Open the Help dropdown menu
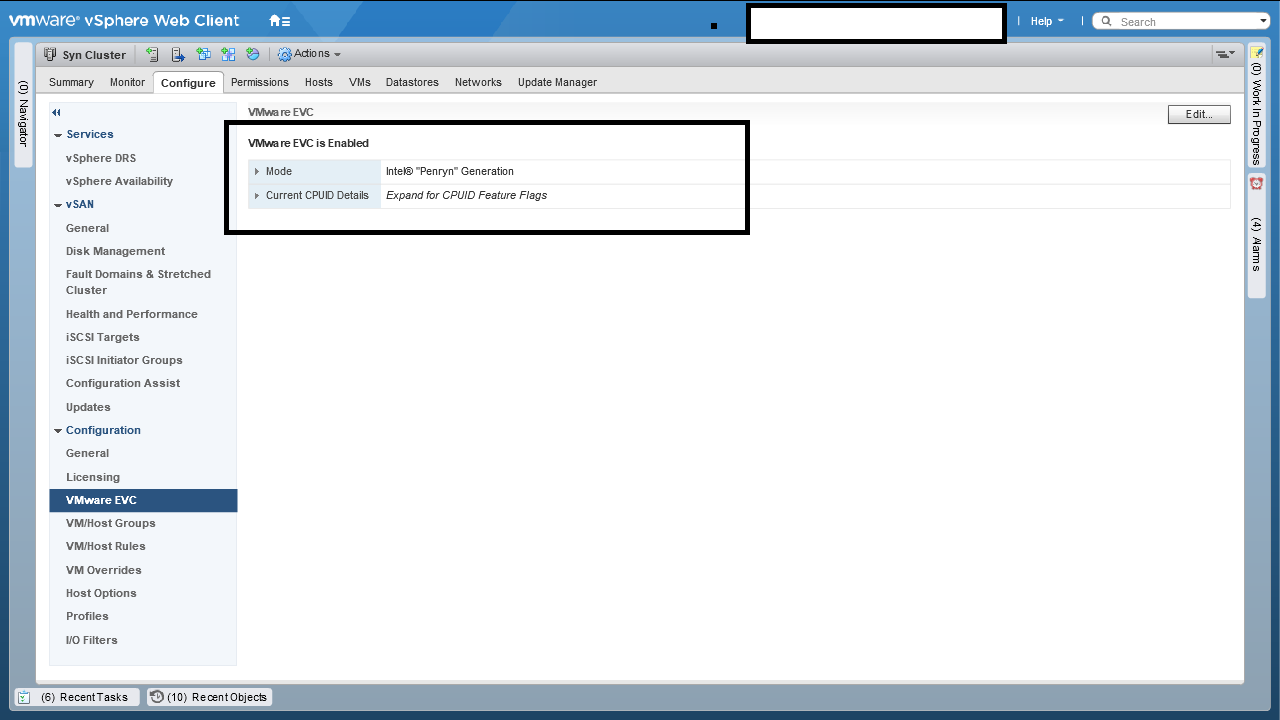The image size is (1280, 720). pyautogui.click(x=1047, y=21)
